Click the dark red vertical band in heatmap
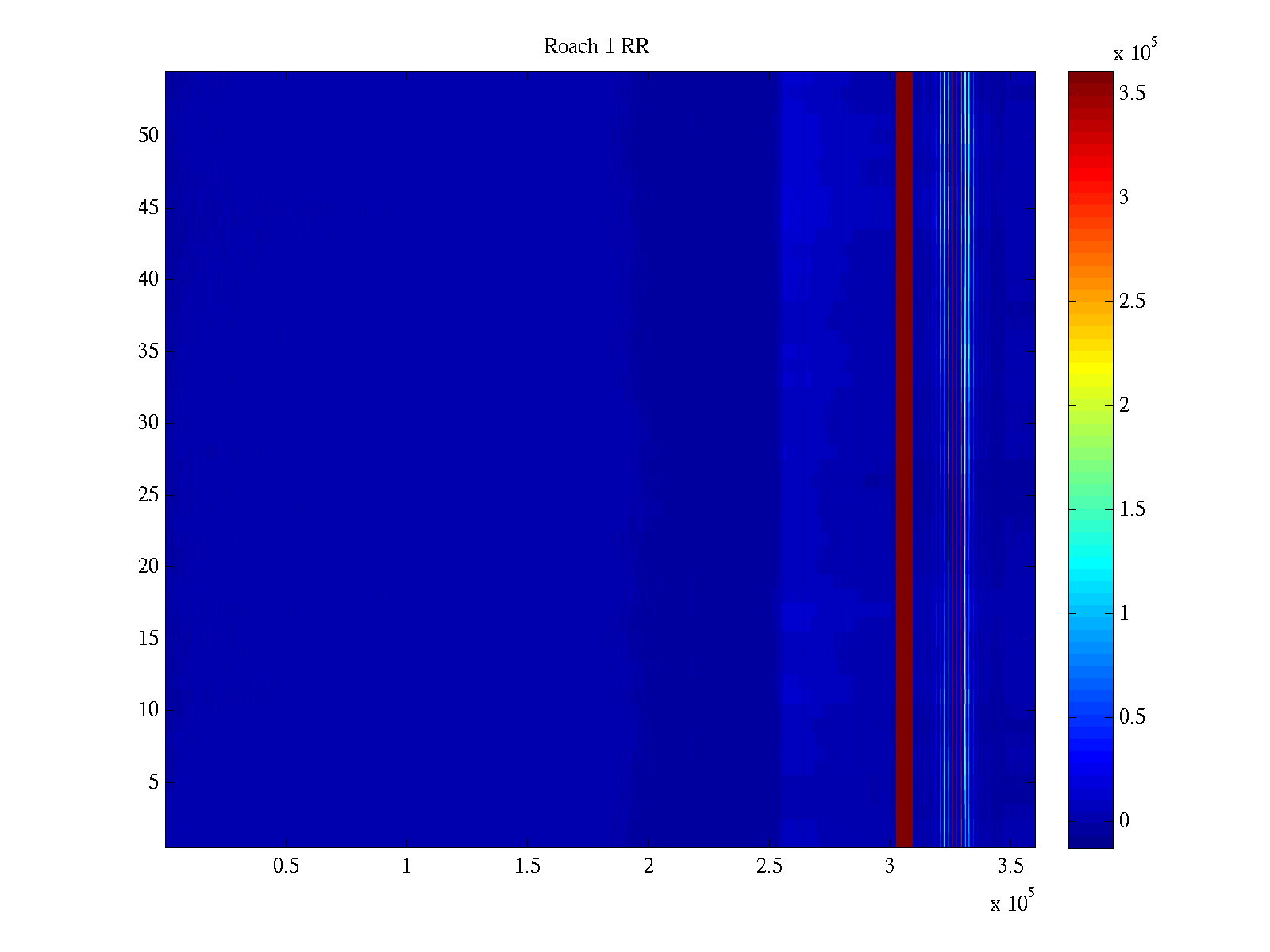 click(904, 460)
